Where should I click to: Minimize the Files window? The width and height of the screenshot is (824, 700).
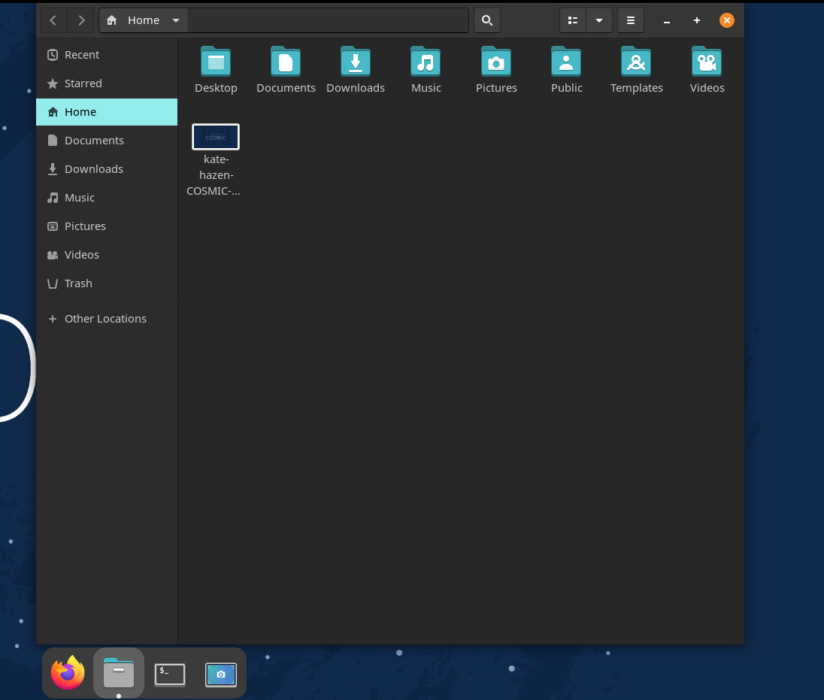click(666, 20)
